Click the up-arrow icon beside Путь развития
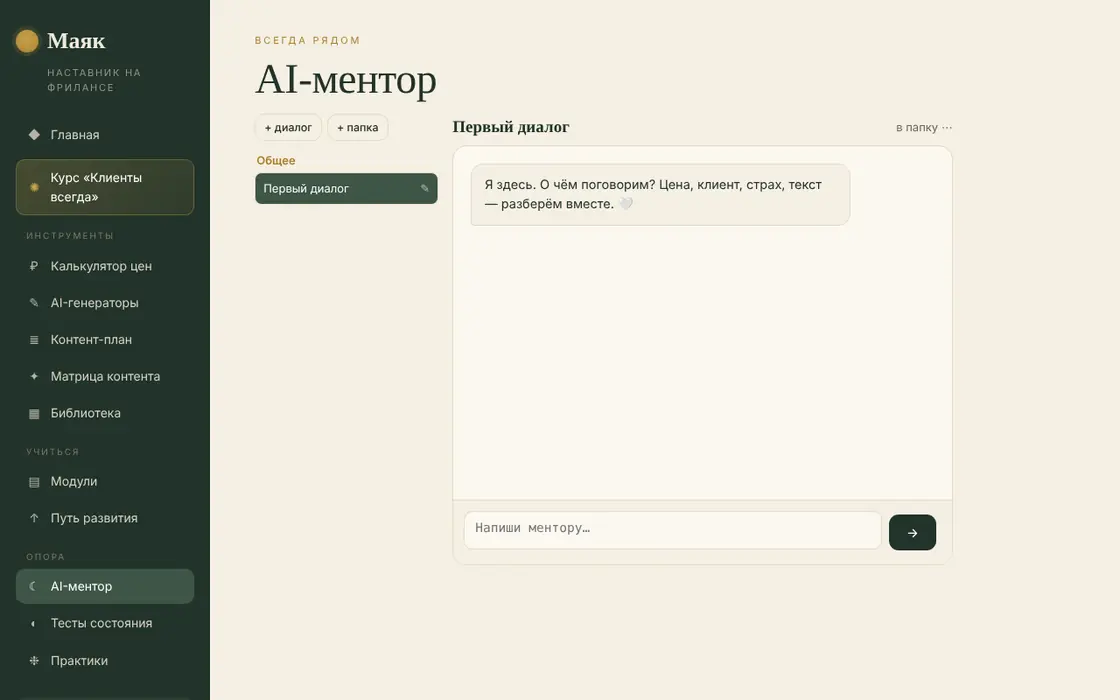 click(34, 519)
